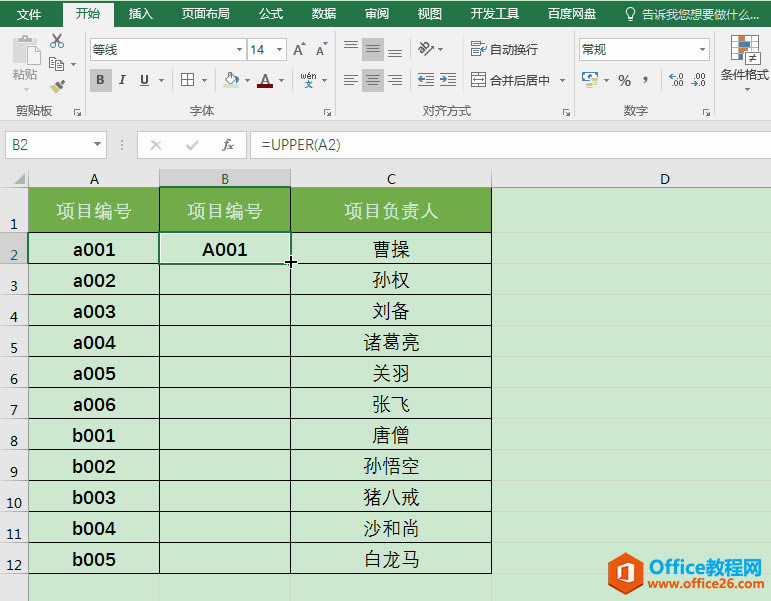
Task: Switch to the 视图 (View) tab
Action: pyautogui.click(x=429, y=14)
